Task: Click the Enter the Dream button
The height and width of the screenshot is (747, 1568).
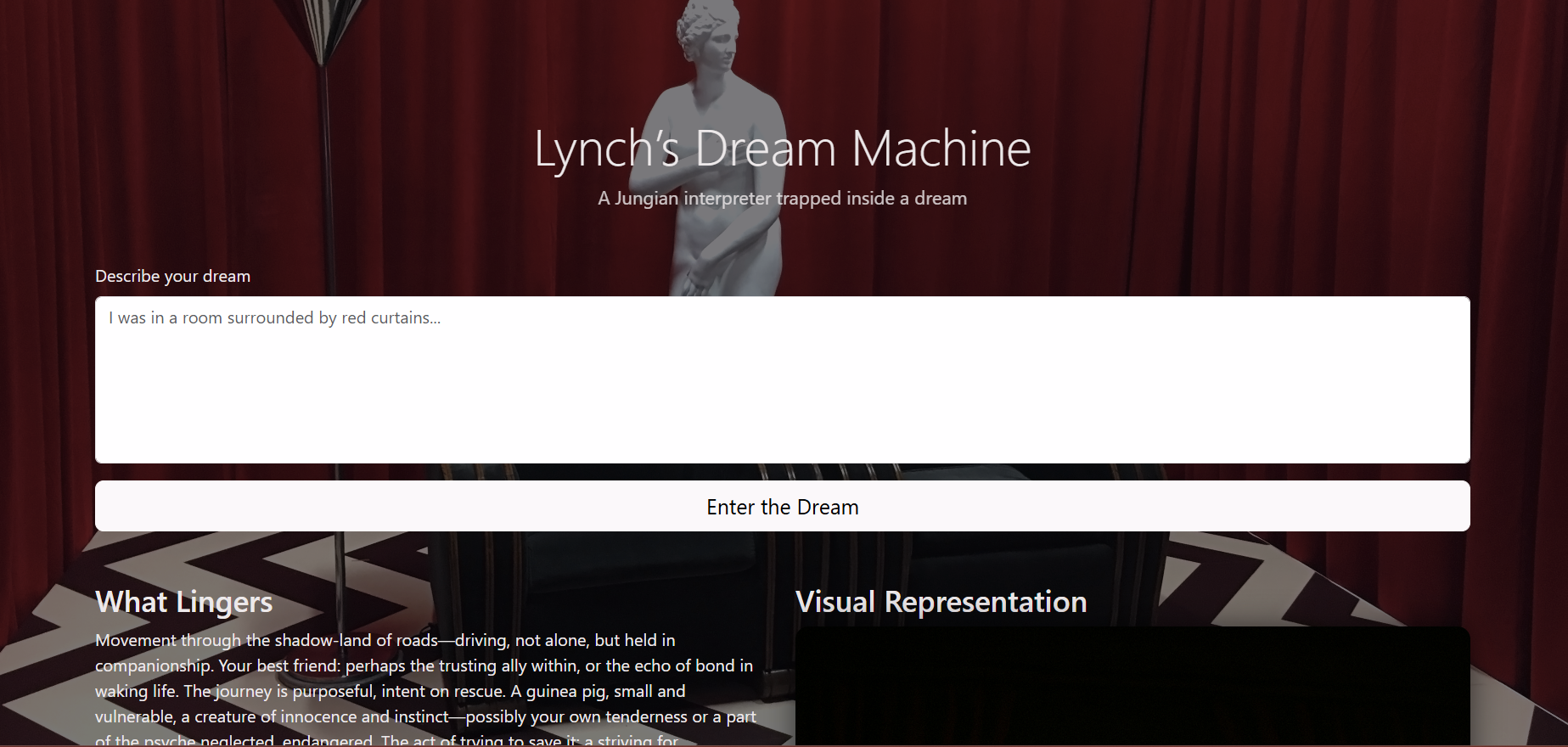Action: [x=782, y=507]
